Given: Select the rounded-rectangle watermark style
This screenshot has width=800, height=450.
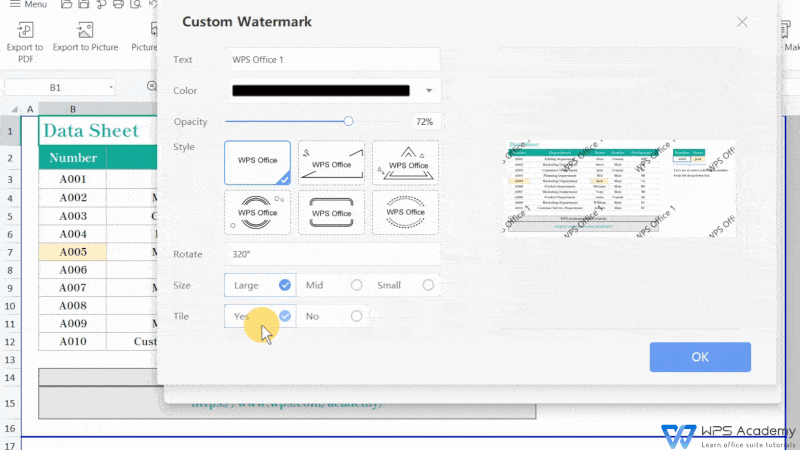Looking at the screenshot, I should click(x=332, y=212).
